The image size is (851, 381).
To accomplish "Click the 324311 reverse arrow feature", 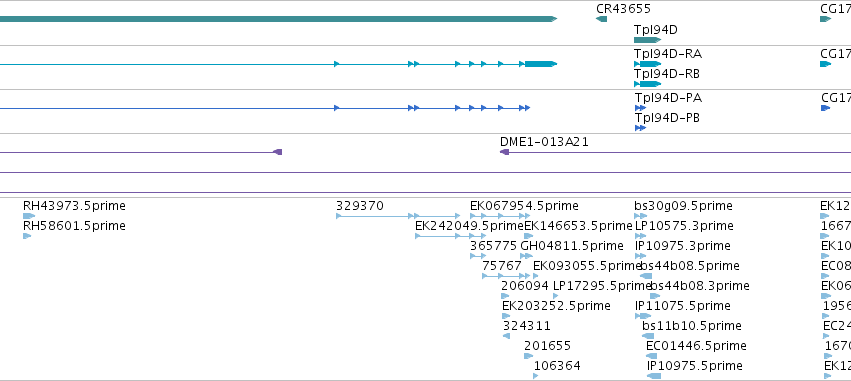I will coord(506,336).
